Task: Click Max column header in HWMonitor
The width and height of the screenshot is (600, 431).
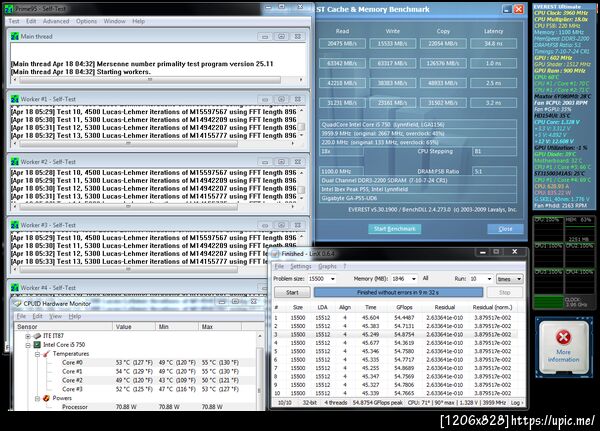Action: (x=220, y=327)
